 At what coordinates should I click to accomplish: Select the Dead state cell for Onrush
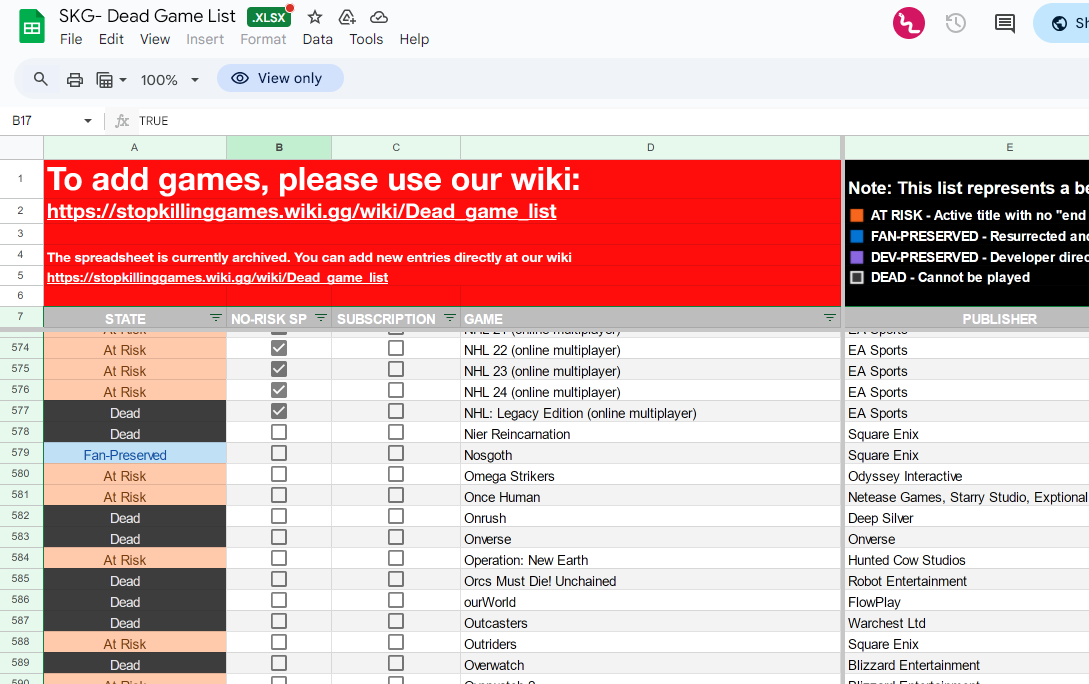(135, 517)
